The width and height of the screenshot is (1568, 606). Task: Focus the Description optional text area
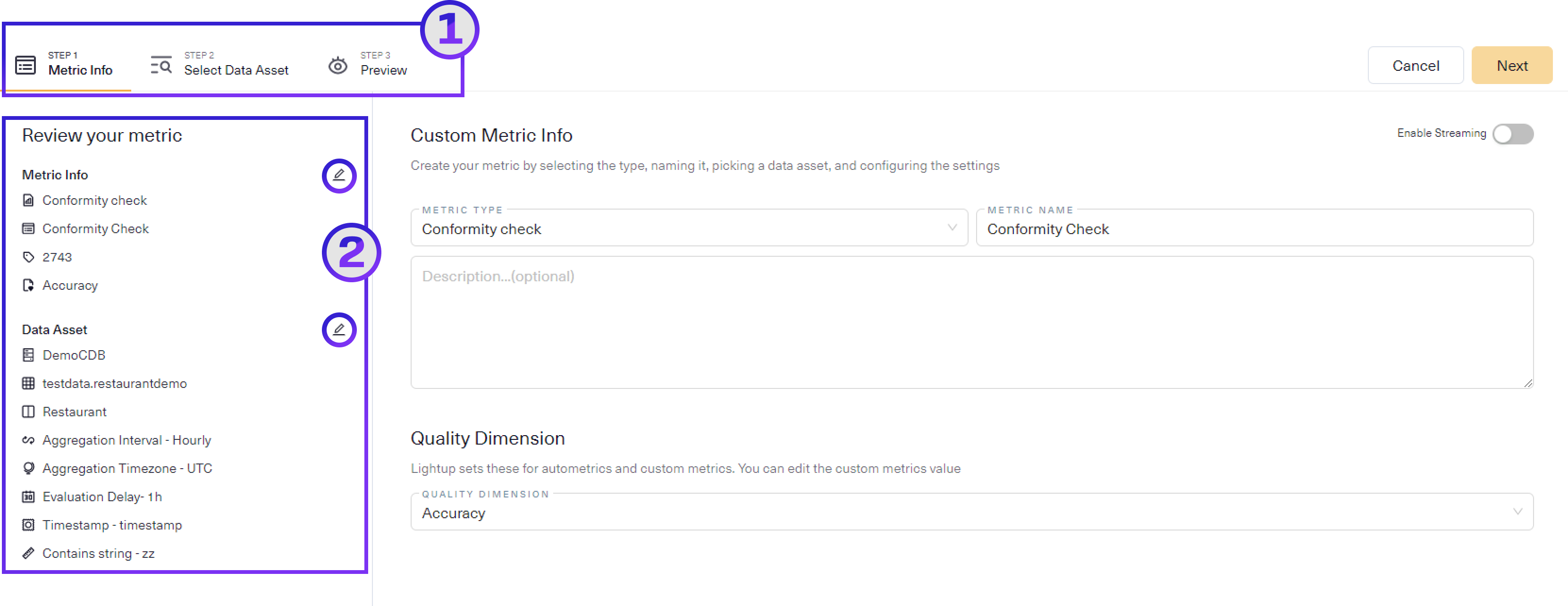coord(971,322)
